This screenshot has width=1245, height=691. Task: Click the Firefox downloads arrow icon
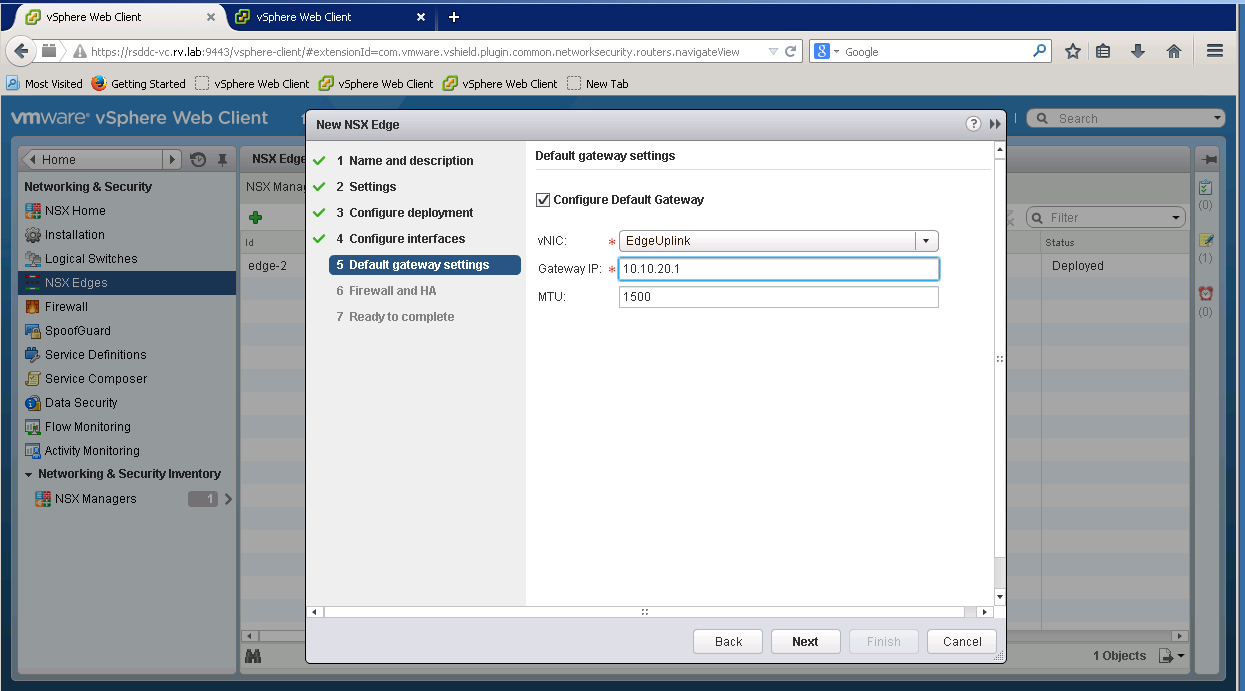point(1138,51)
